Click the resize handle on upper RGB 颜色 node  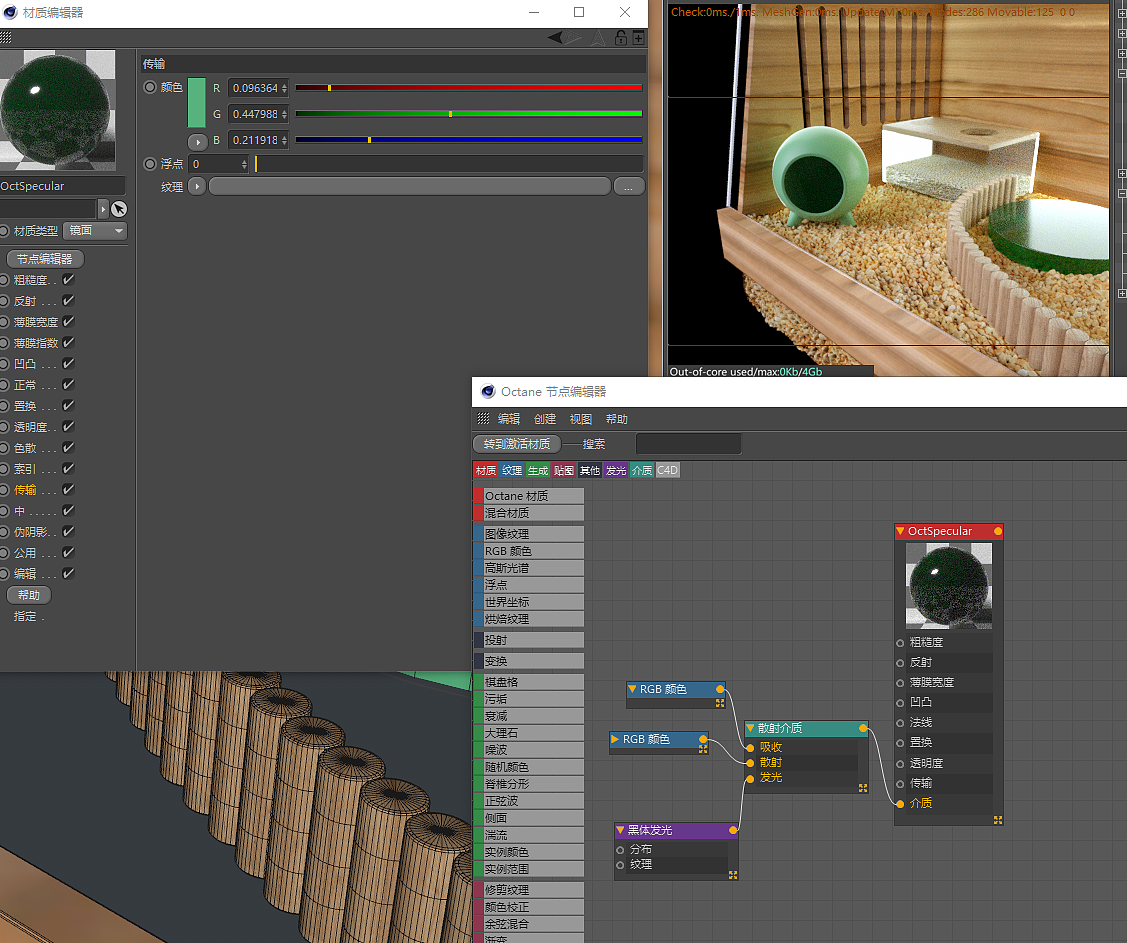coord(719,703)
